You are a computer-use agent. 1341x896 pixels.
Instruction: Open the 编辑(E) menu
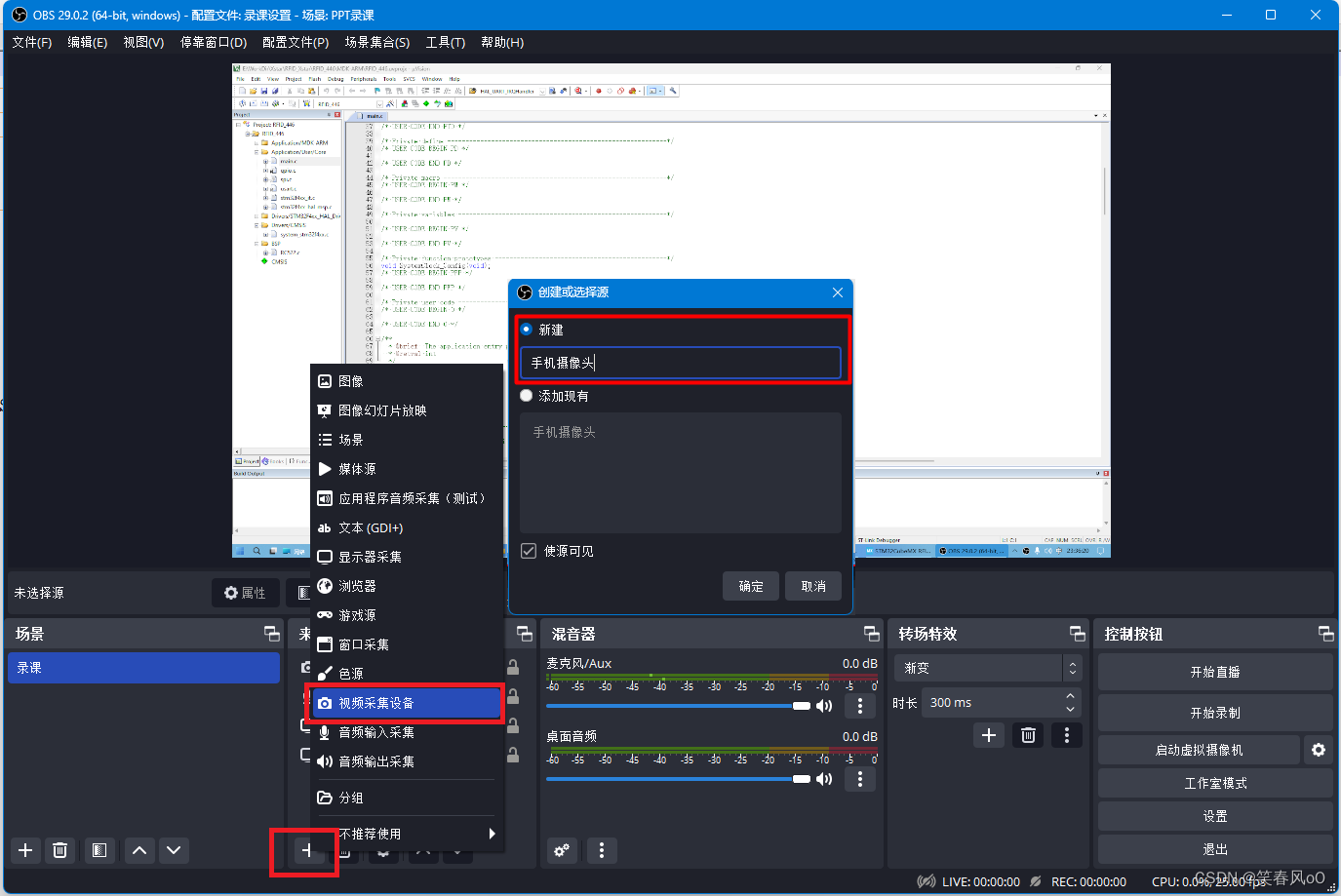coord(88,42)
